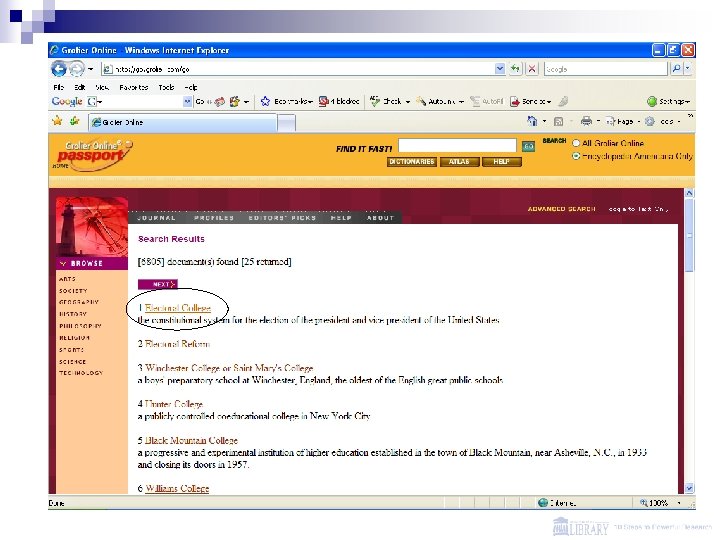Open the Dictionaries button

[412, 162]
